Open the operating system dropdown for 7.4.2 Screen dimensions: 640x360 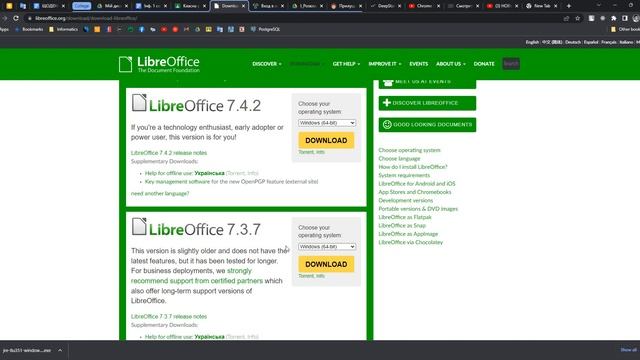click(x=327, y=123)
